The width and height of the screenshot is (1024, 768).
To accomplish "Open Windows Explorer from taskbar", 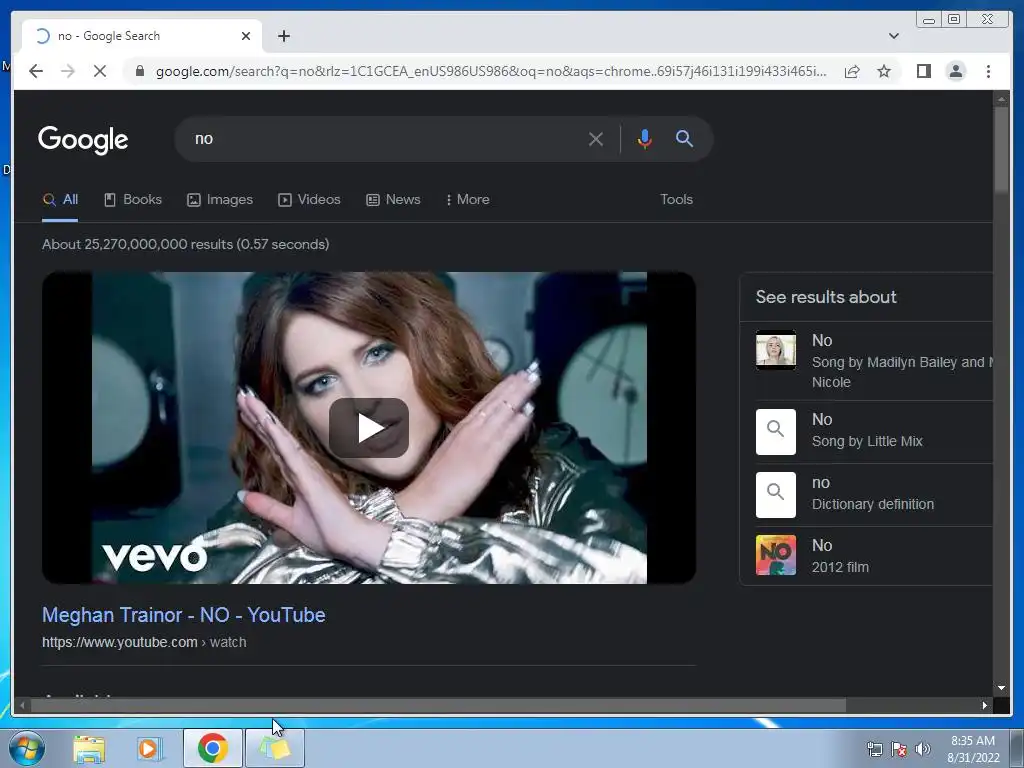I will tap(89, 749).
